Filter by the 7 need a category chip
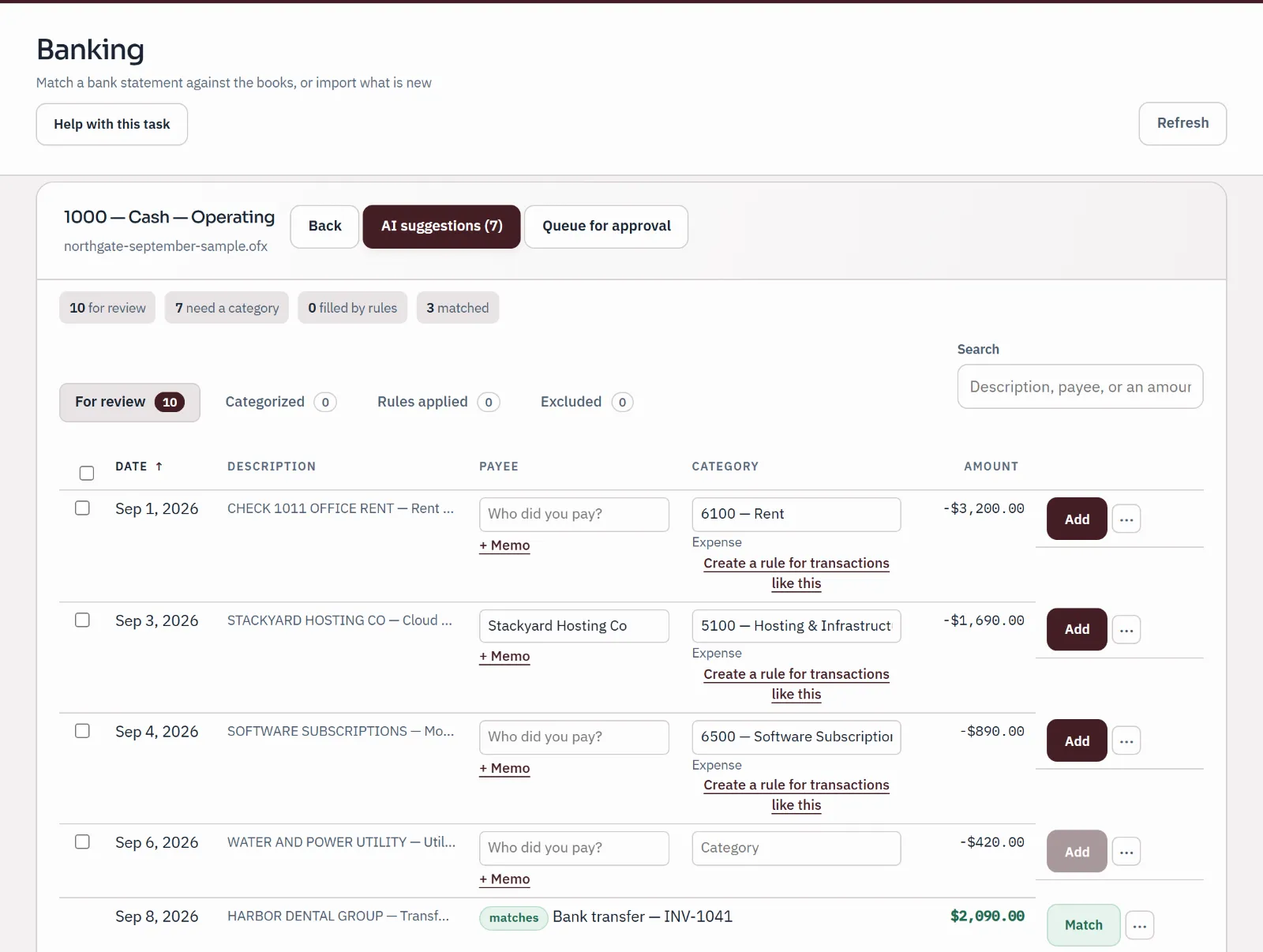1263x952 pixels. 227,308
